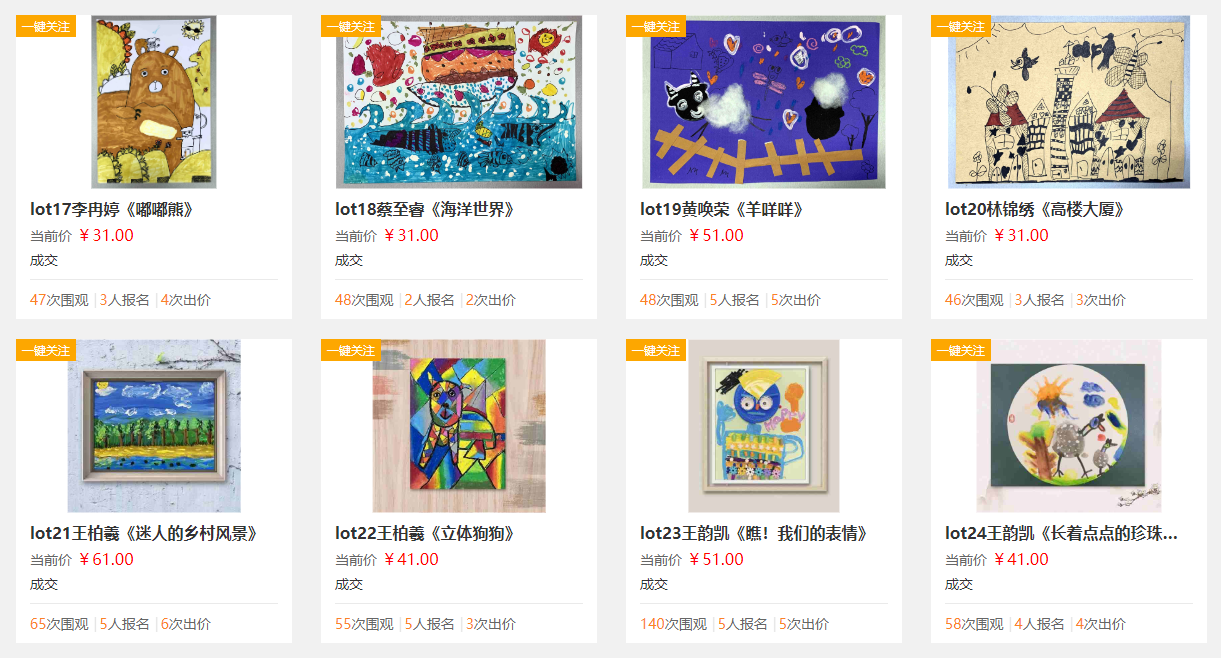The image size is (1221, 658).
Task: Open the cubist dog painting image of lot22
Action: click(x=459, y=426)
